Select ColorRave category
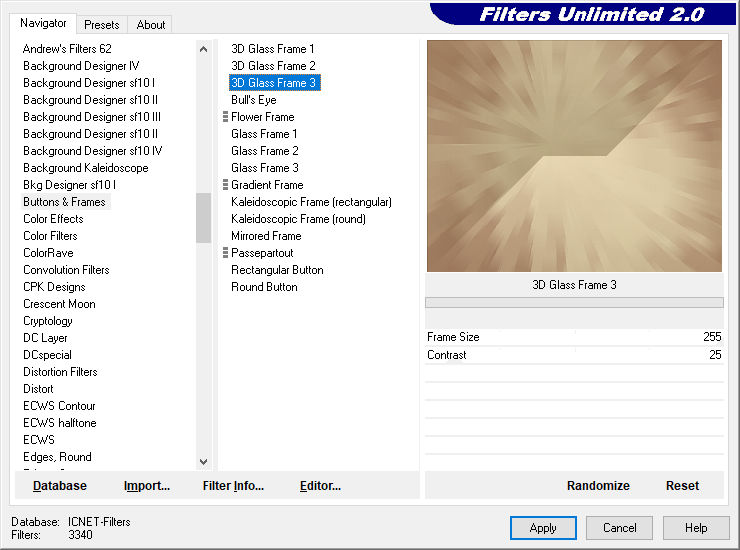This screenshot has width=740, height=550. 48,253
